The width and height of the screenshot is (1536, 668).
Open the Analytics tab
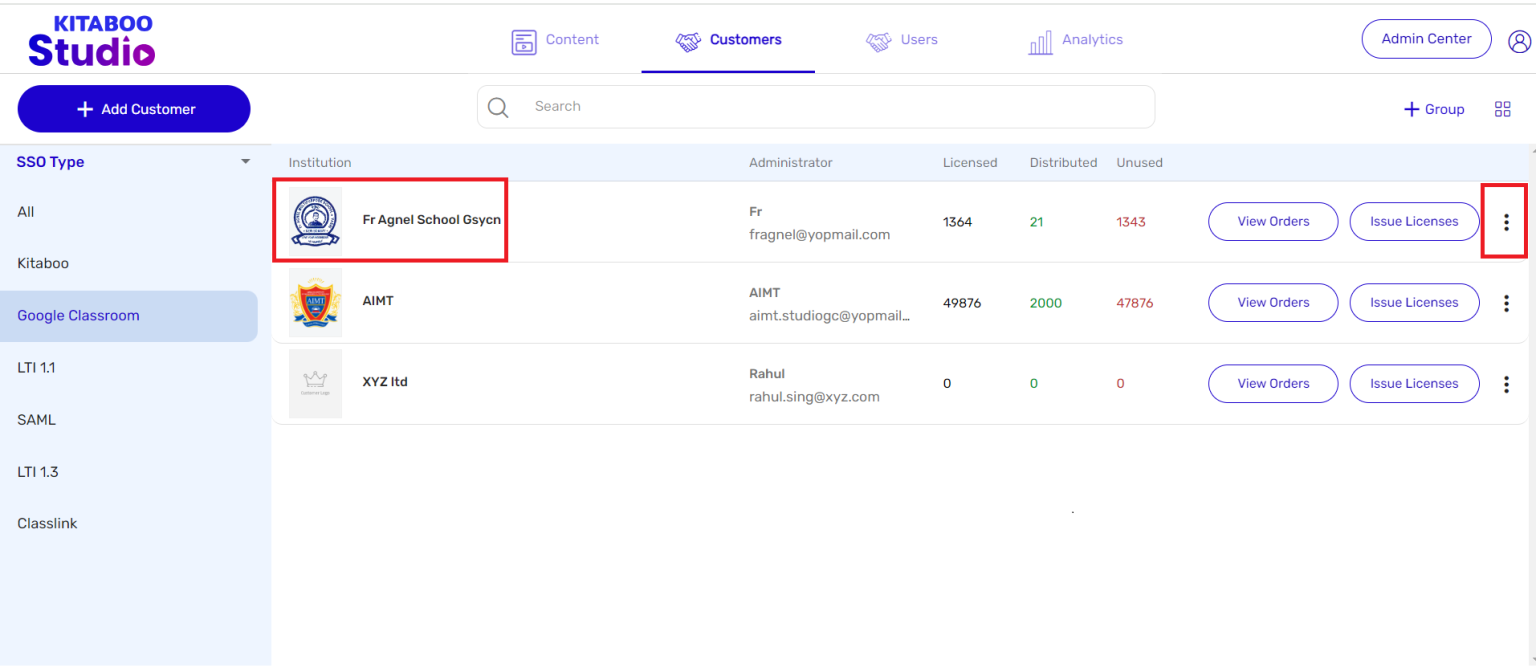pos(1075,40)
